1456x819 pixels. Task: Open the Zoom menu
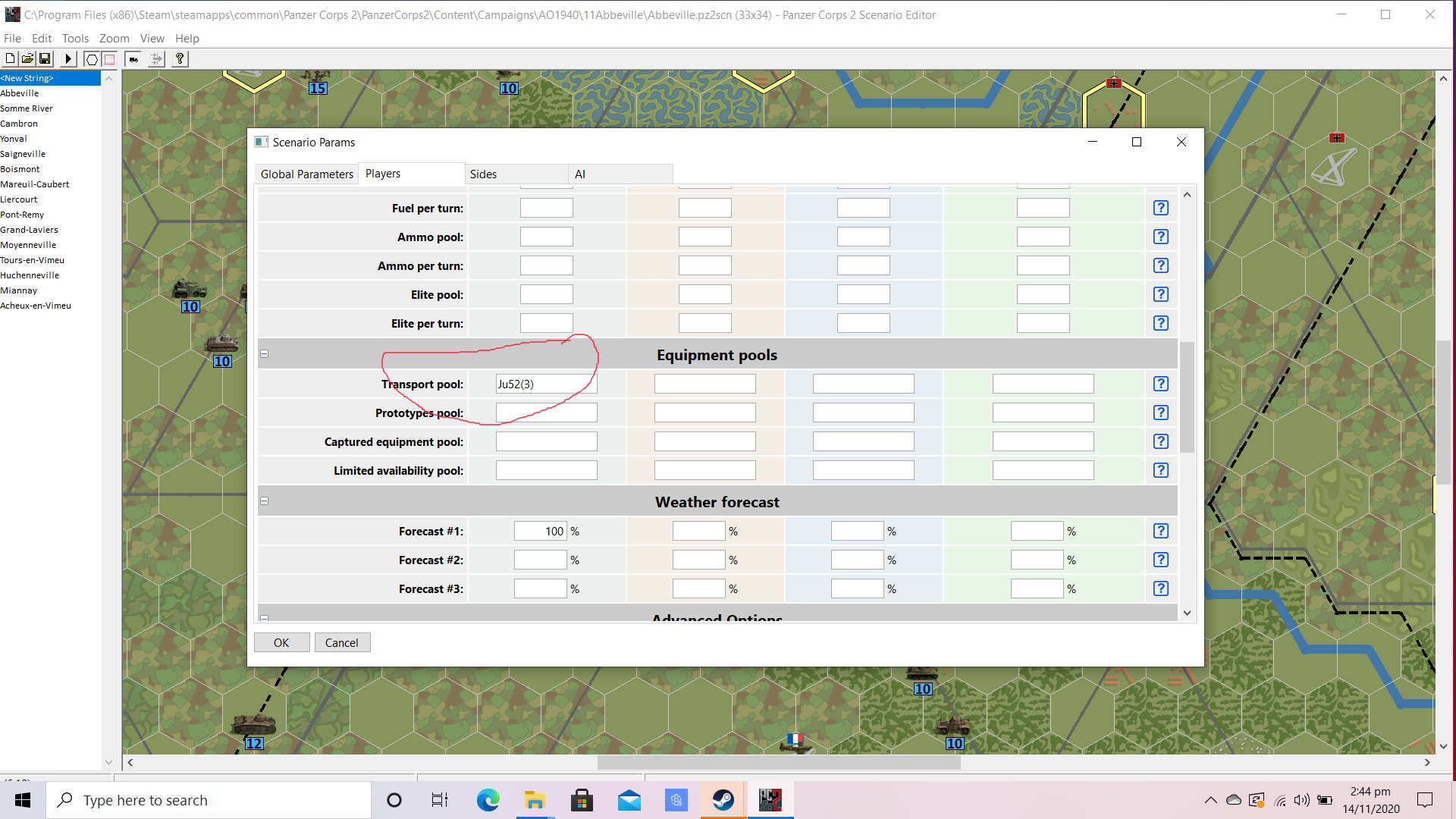(114, 38)
